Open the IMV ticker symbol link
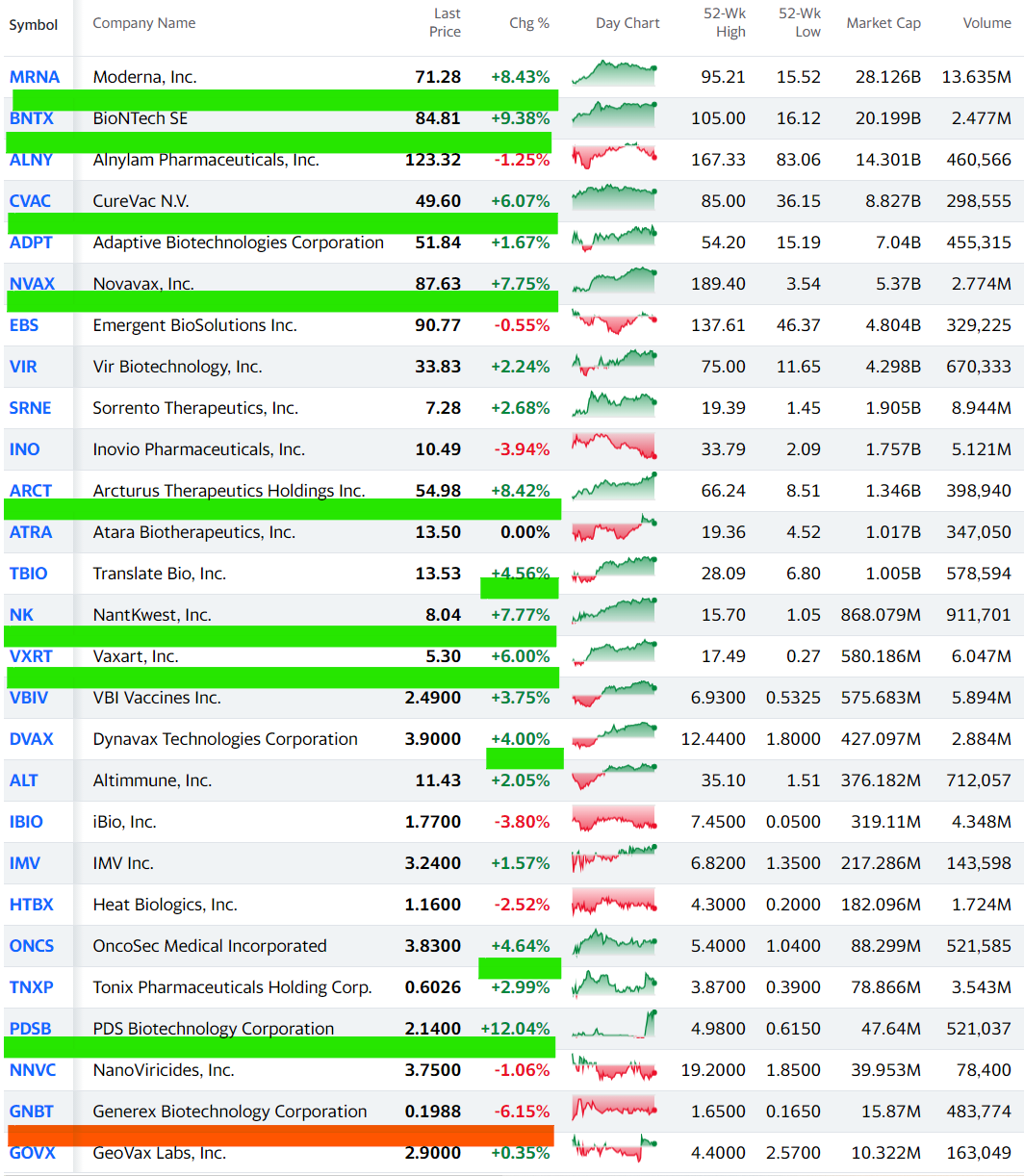 pyautogui.click(x=25, y=863)
